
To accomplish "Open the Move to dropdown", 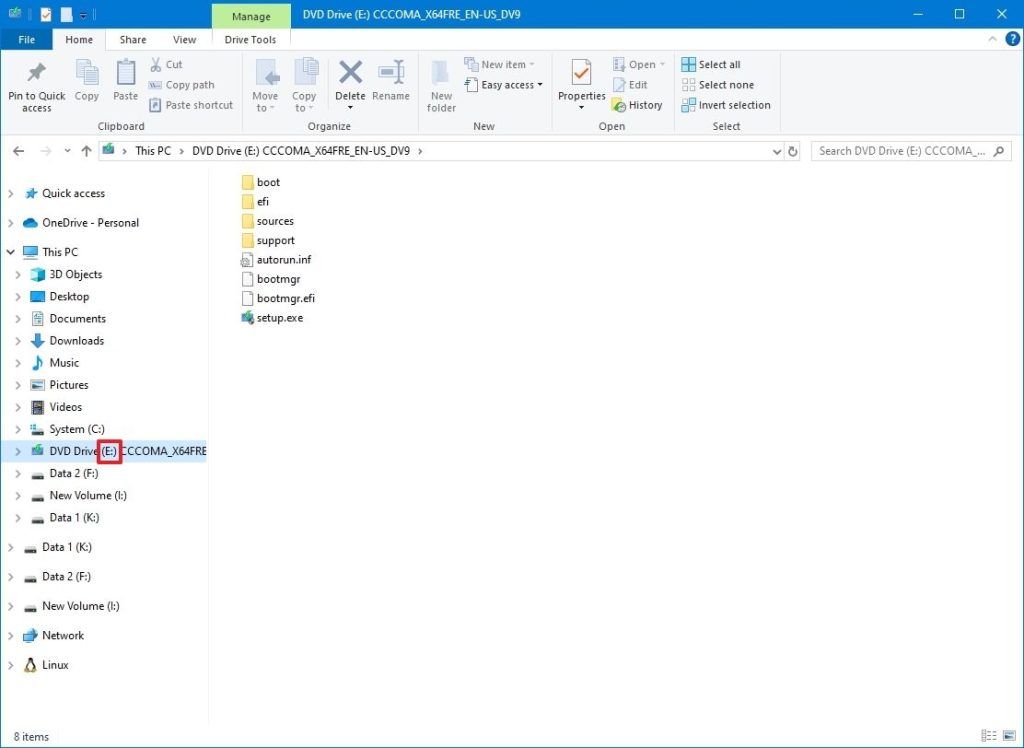I will [x=265, y=102].
